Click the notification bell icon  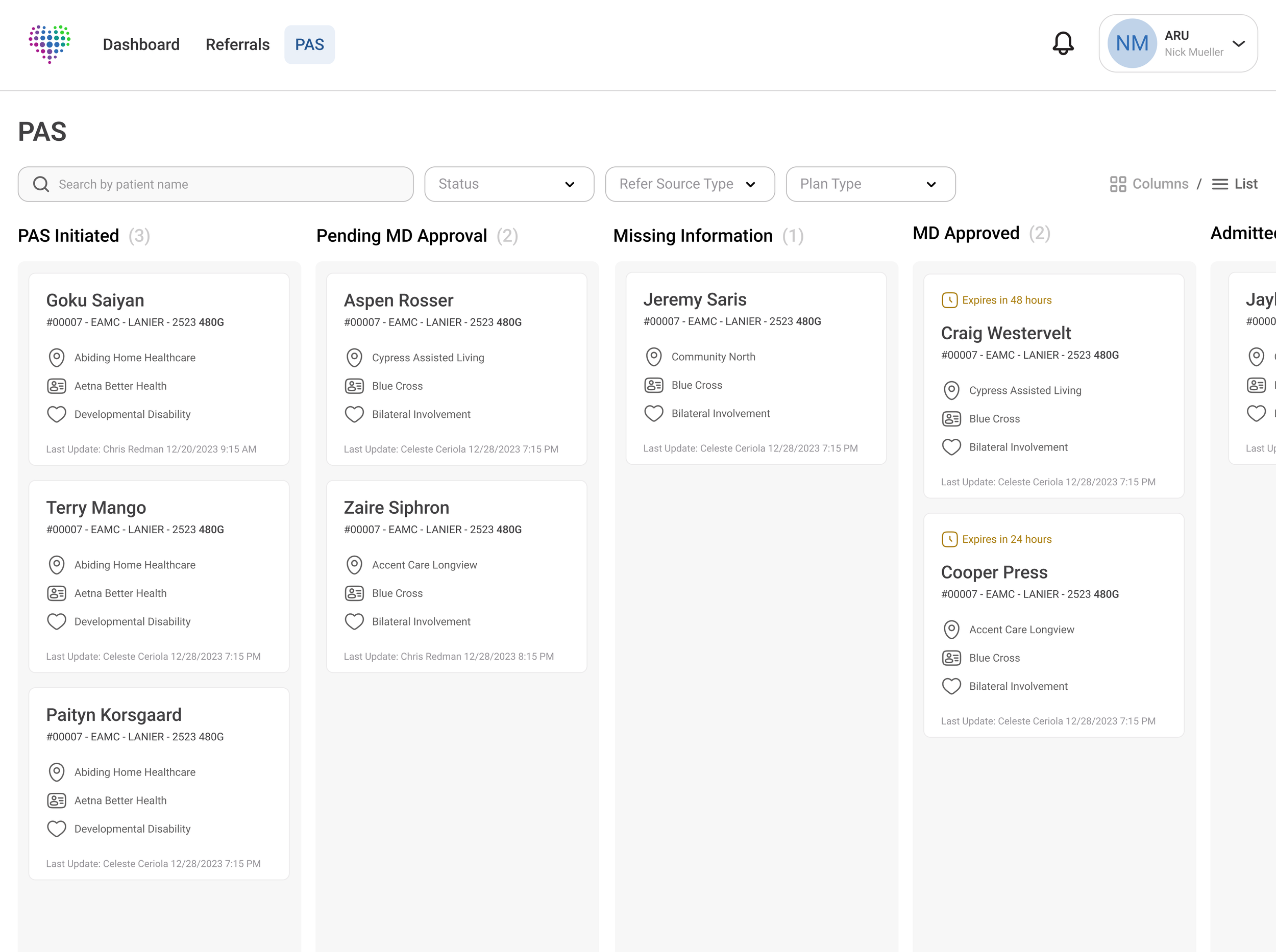click(1063, 44)
